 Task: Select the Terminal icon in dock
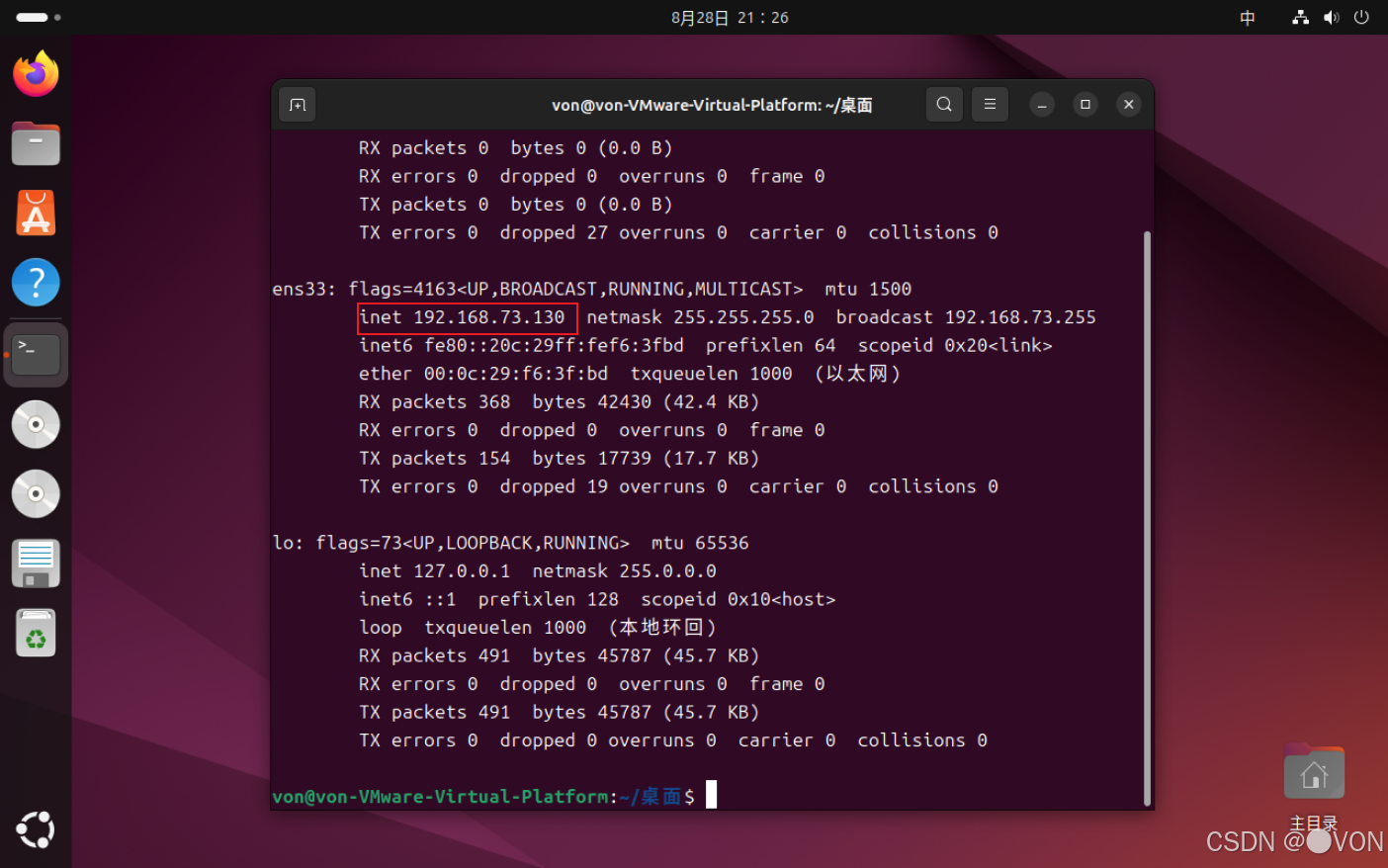(36, 353)
